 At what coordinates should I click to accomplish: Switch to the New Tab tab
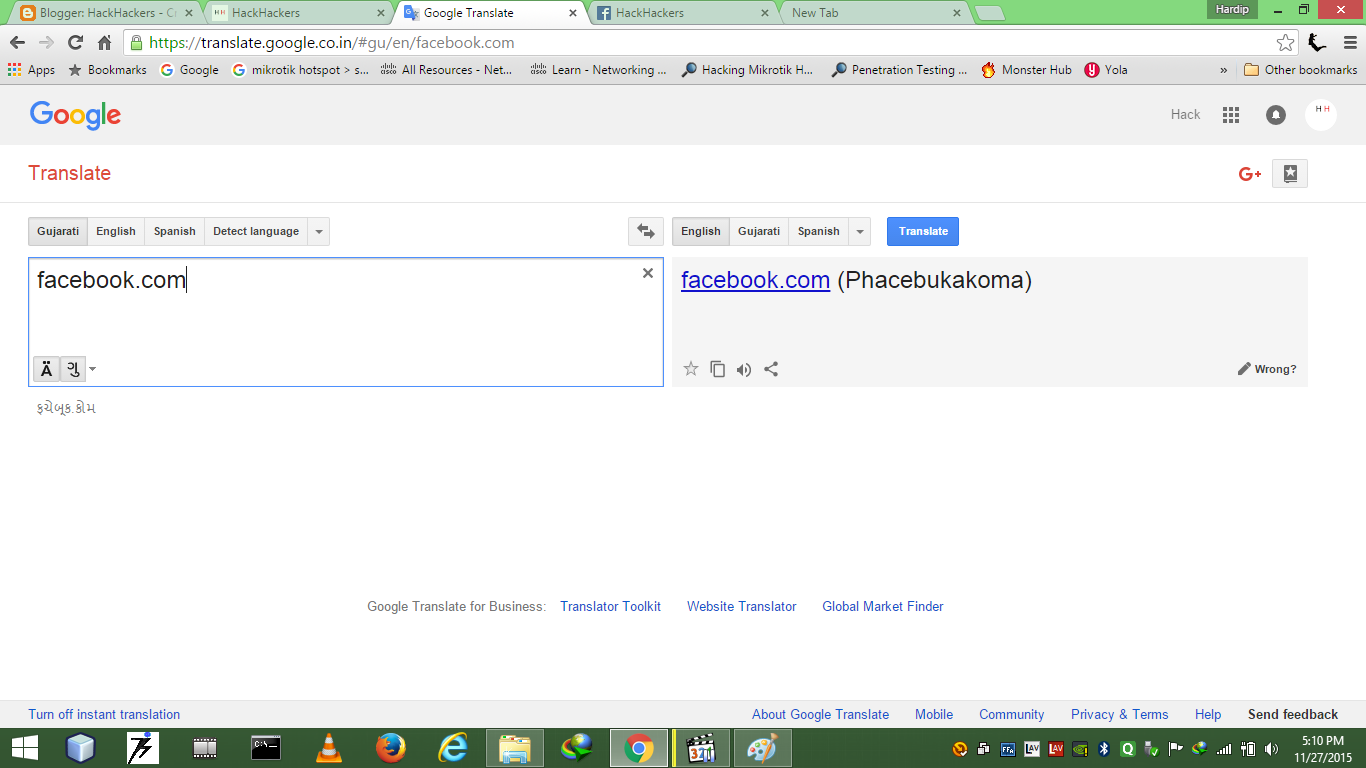[875, 13]
